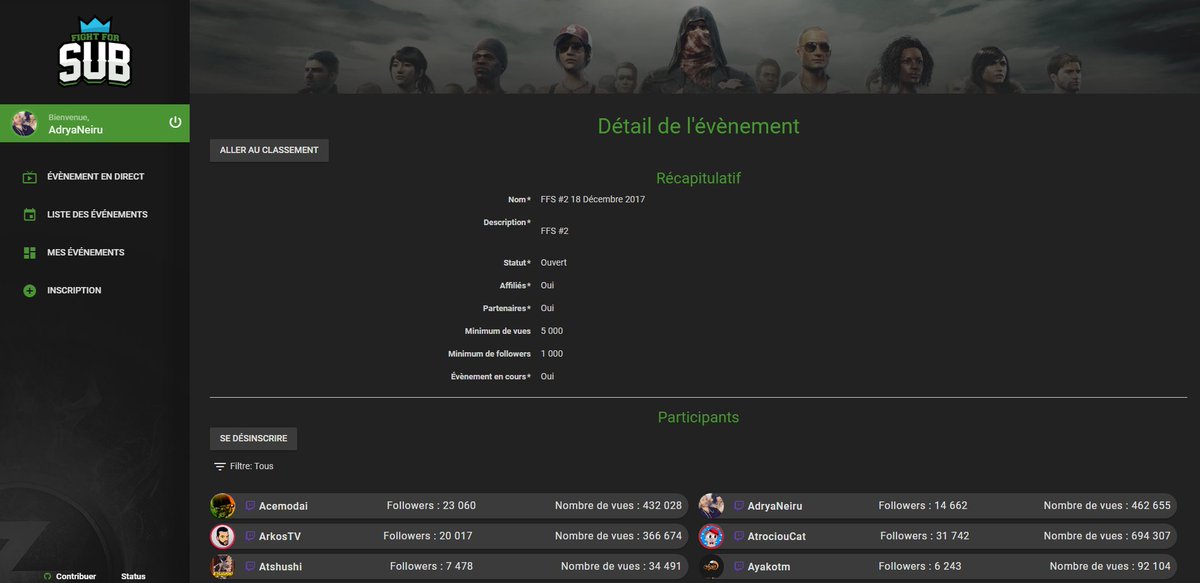Click Ayakotm Followers : 6 243

pos(921,567)
